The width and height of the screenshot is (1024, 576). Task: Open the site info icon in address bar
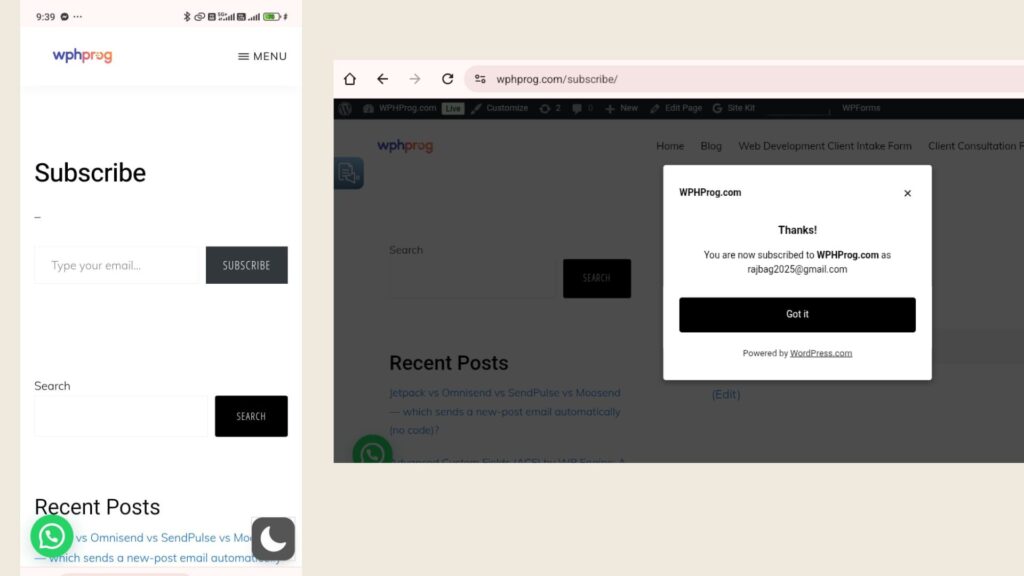point(480,79)
